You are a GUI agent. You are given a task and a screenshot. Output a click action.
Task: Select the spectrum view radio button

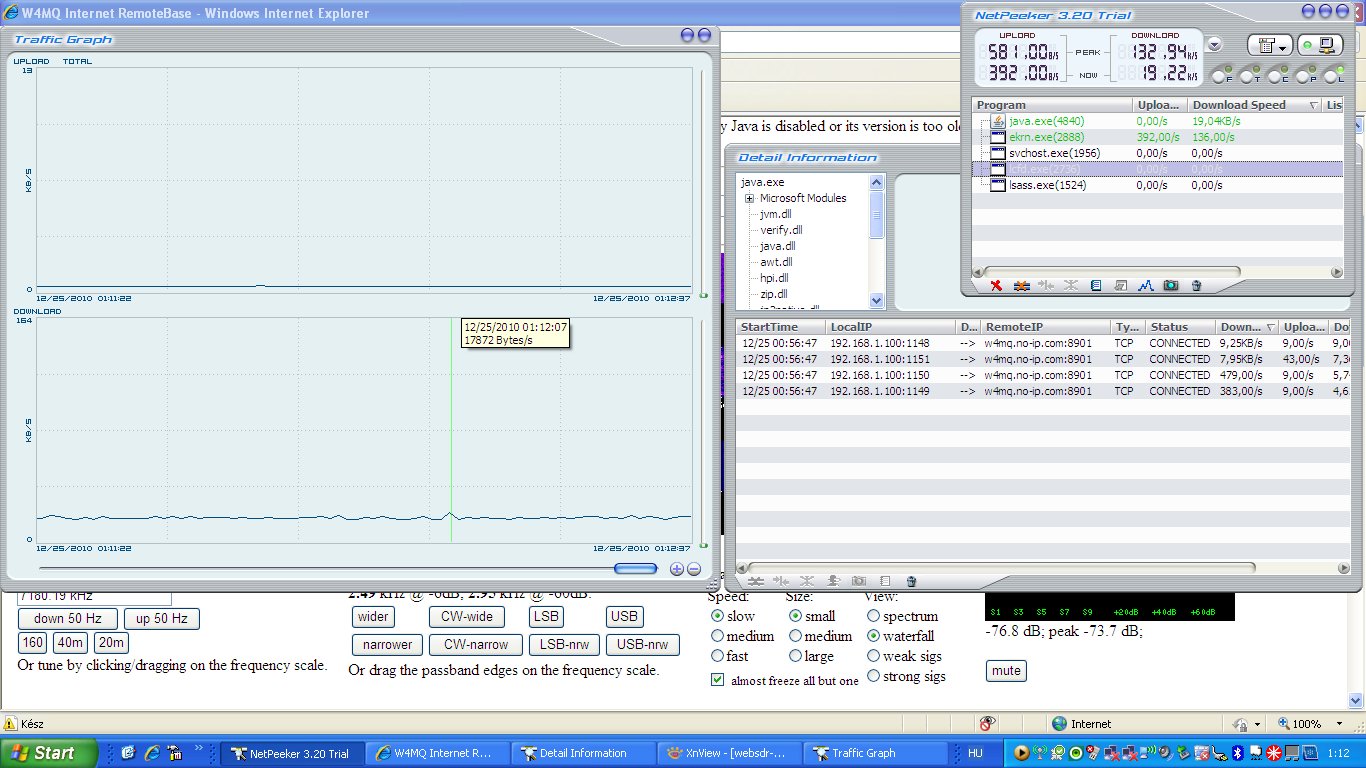coord(874,616)
